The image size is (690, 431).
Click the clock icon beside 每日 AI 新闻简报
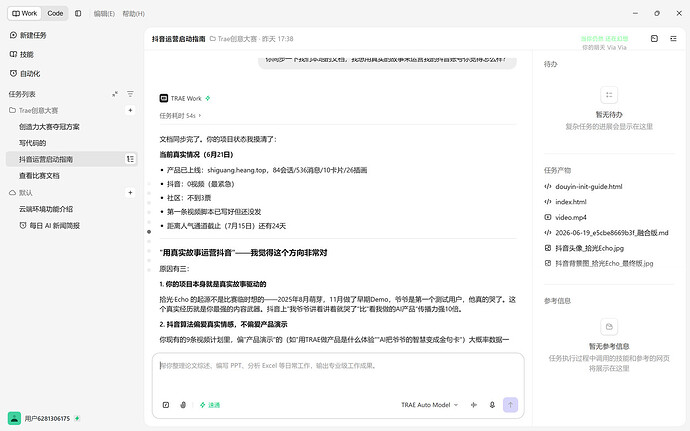tap(23, 225)
